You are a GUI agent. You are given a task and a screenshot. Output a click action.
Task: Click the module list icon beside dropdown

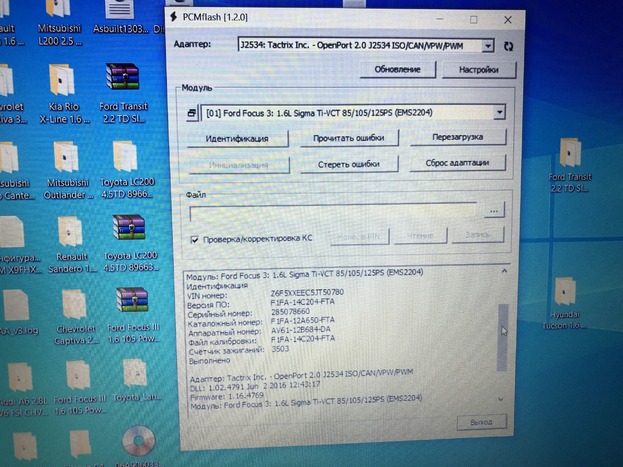pyautogui.click(x=192, y=113)
